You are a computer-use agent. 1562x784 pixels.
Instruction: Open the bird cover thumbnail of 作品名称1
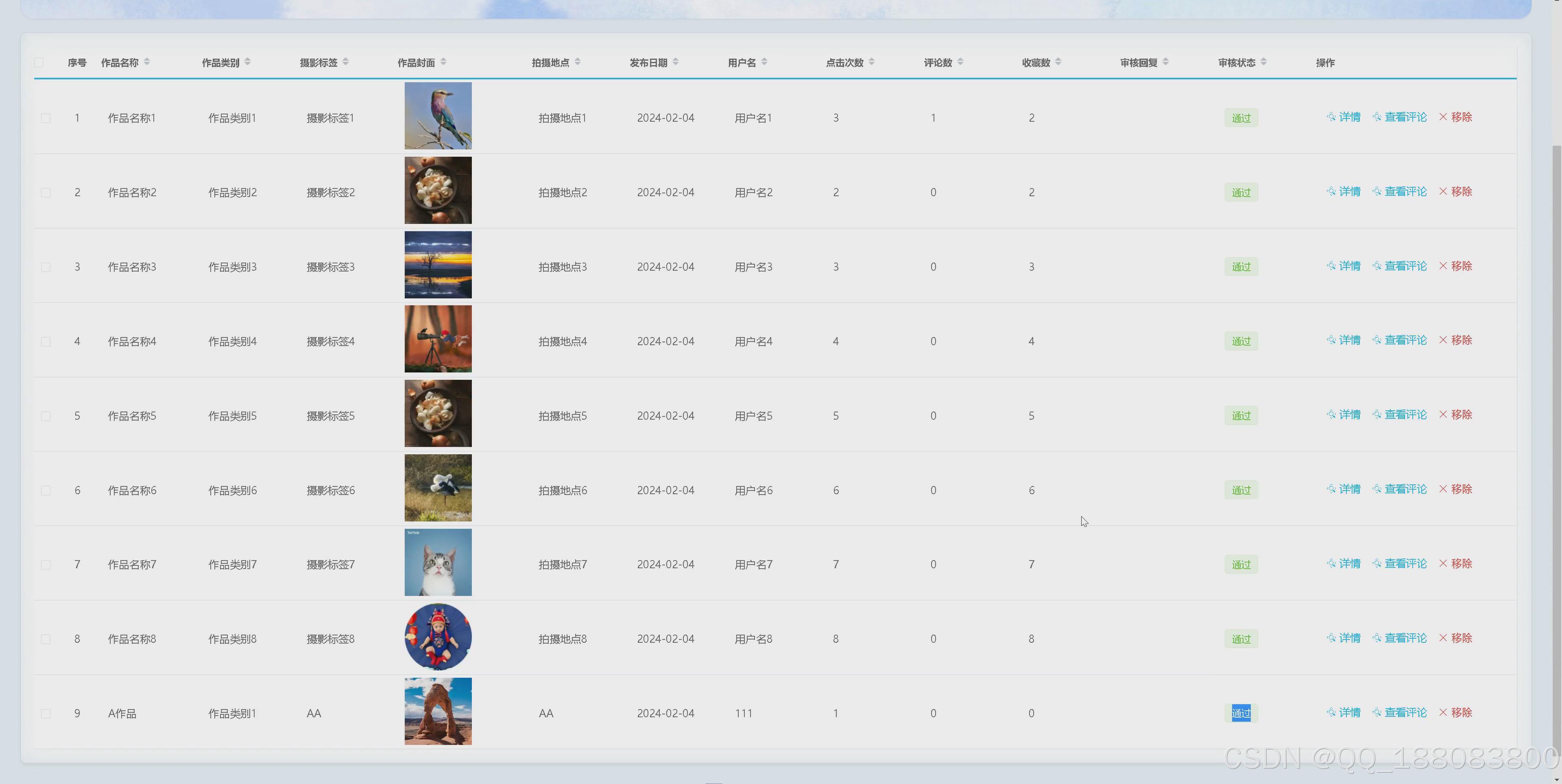pyautogui.click(x=438, y=116)
